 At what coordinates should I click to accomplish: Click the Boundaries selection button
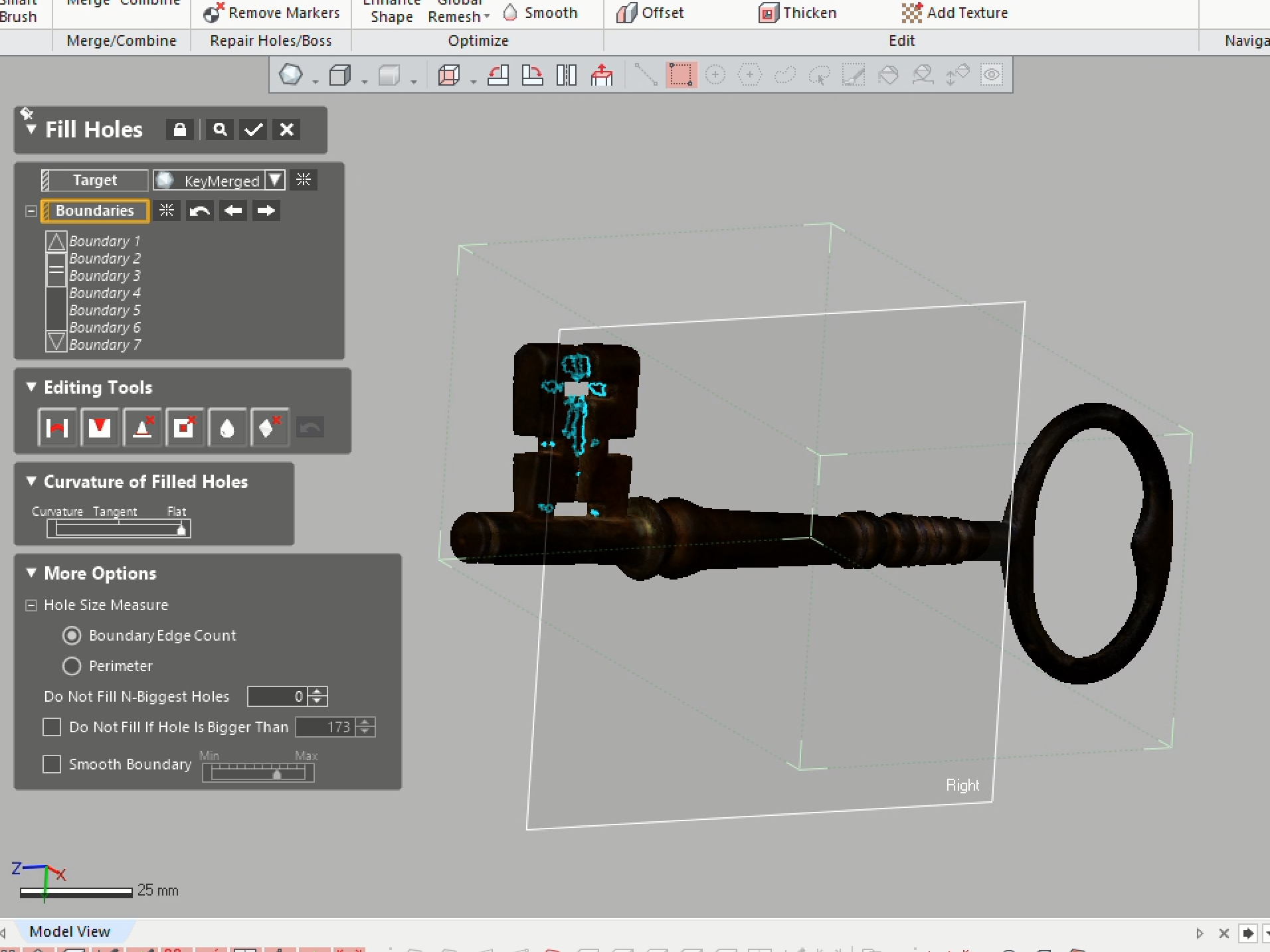tap(95, 210)
